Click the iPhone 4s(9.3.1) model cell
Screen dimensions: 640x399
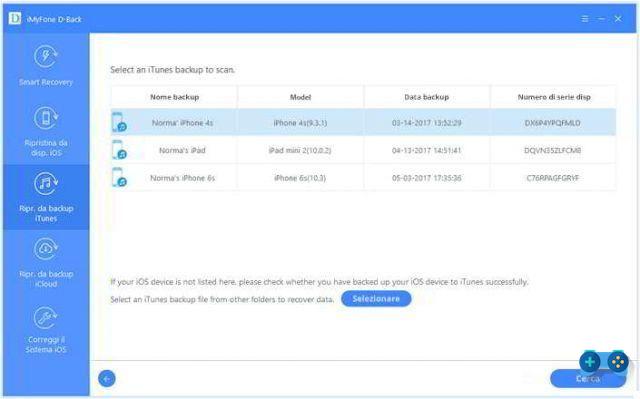(x=300, y=123)
